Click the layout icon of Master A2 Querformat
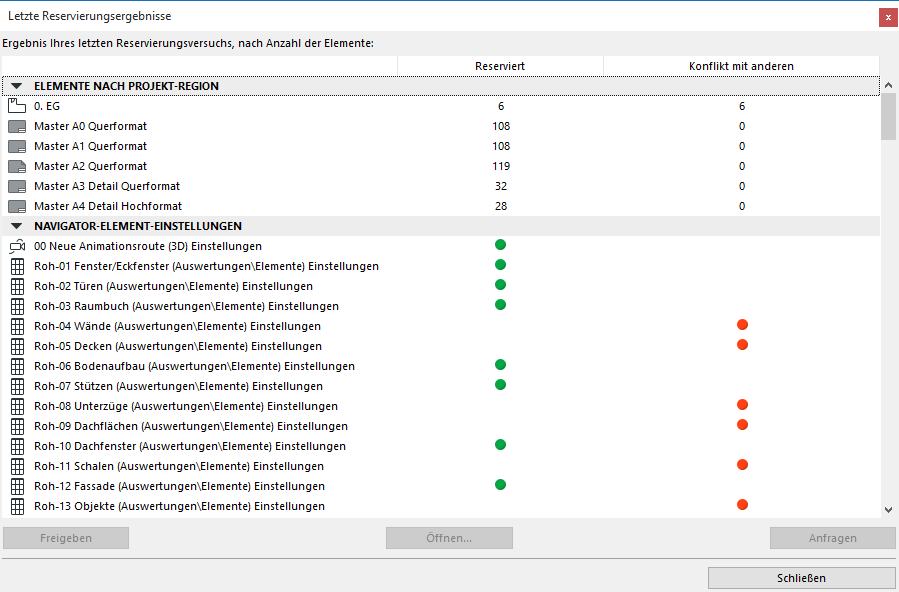The image size is (899, 592). pos(17,166)
